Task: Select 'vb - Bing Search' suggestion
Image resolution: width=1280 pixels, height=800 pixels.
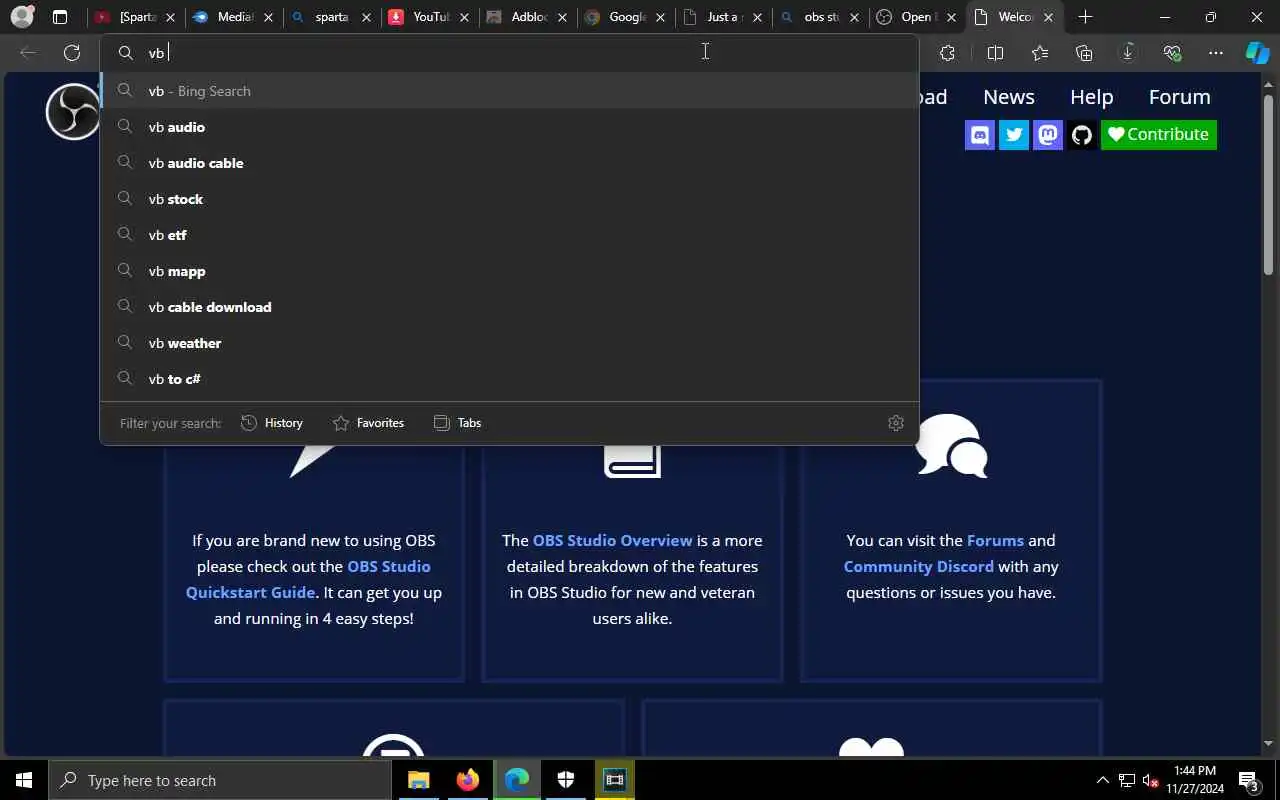Action: 510,91
